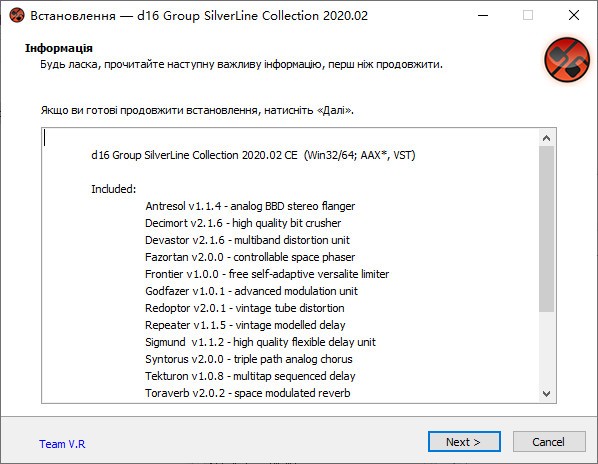Open the Team V.R link
Screen dimensions: 598x464
(62, 444)
